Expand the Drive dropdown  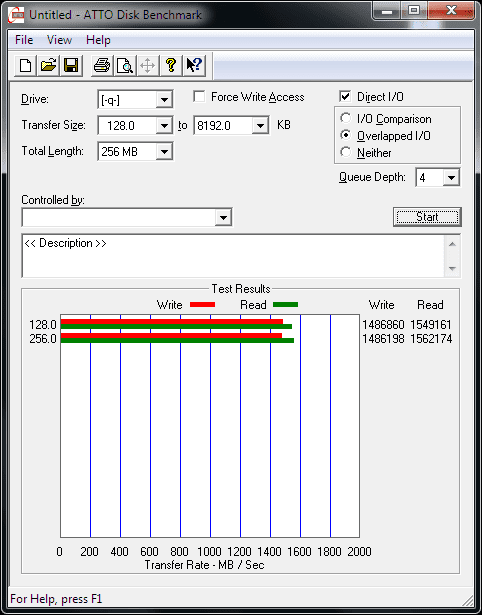pyautogui.click(x=164, y=100)
